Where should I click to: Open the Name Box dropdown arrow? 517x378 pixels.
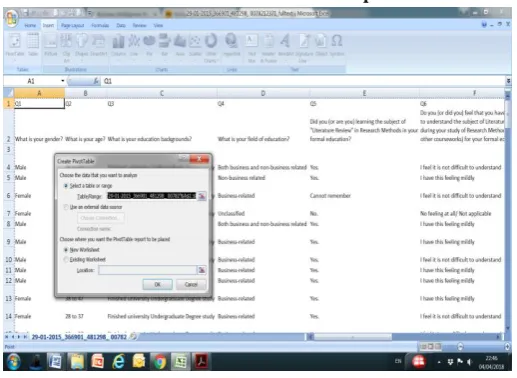click(x=63, y=81)
